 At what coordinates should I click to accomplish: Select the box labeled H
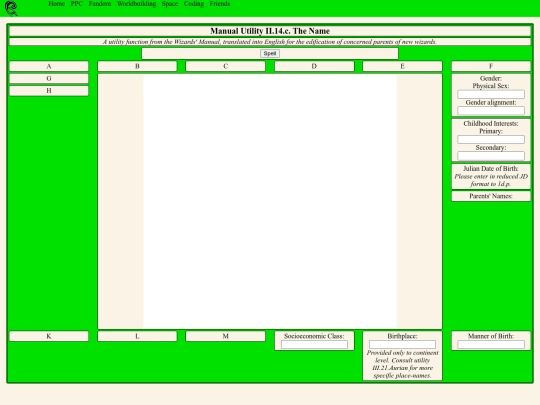(x=49, y=91)
